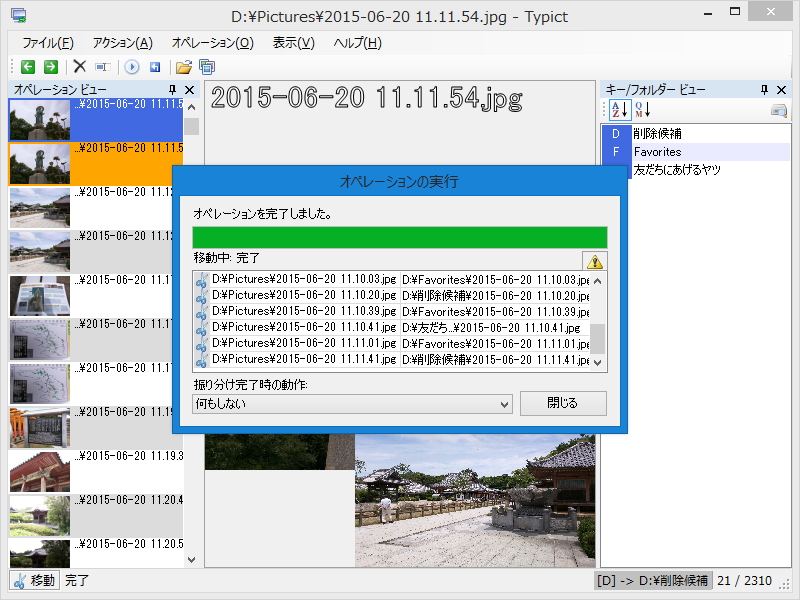Open the ヘルプ(H) menu
This screenshot has height=600, width=800.
click(x=357, y=43)
